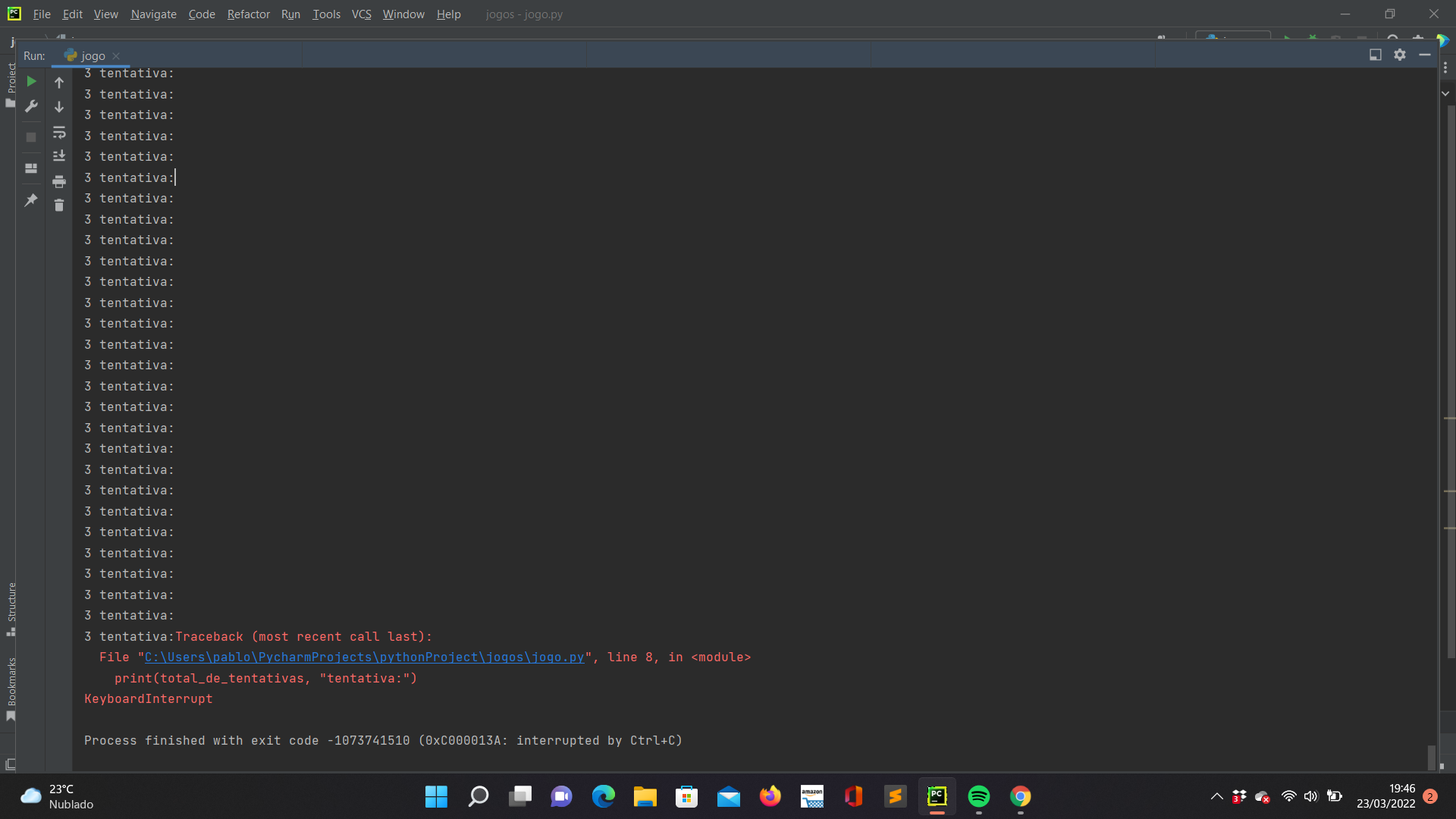Viewport: 1456px width, 819px height.
Task: Pin the Run tab with pin icon
Action: [31, 200]
